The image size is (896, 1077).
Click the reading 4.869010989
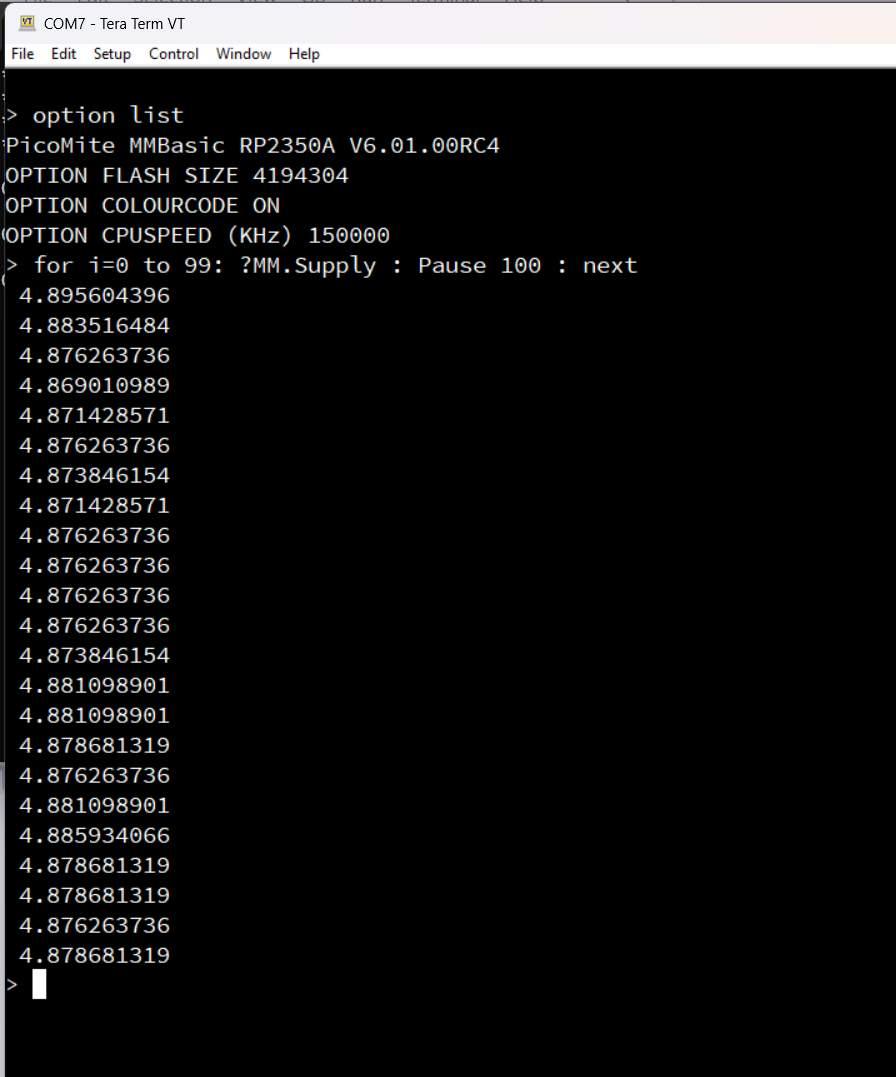tap(94, 386)
